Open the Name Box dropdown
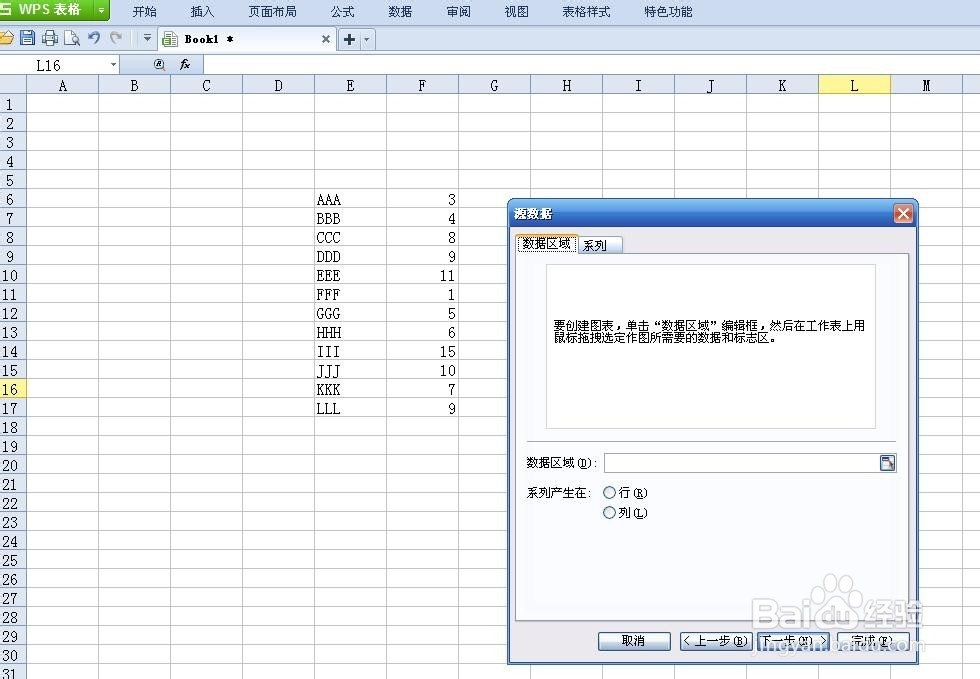 click(x=113, y=64)
